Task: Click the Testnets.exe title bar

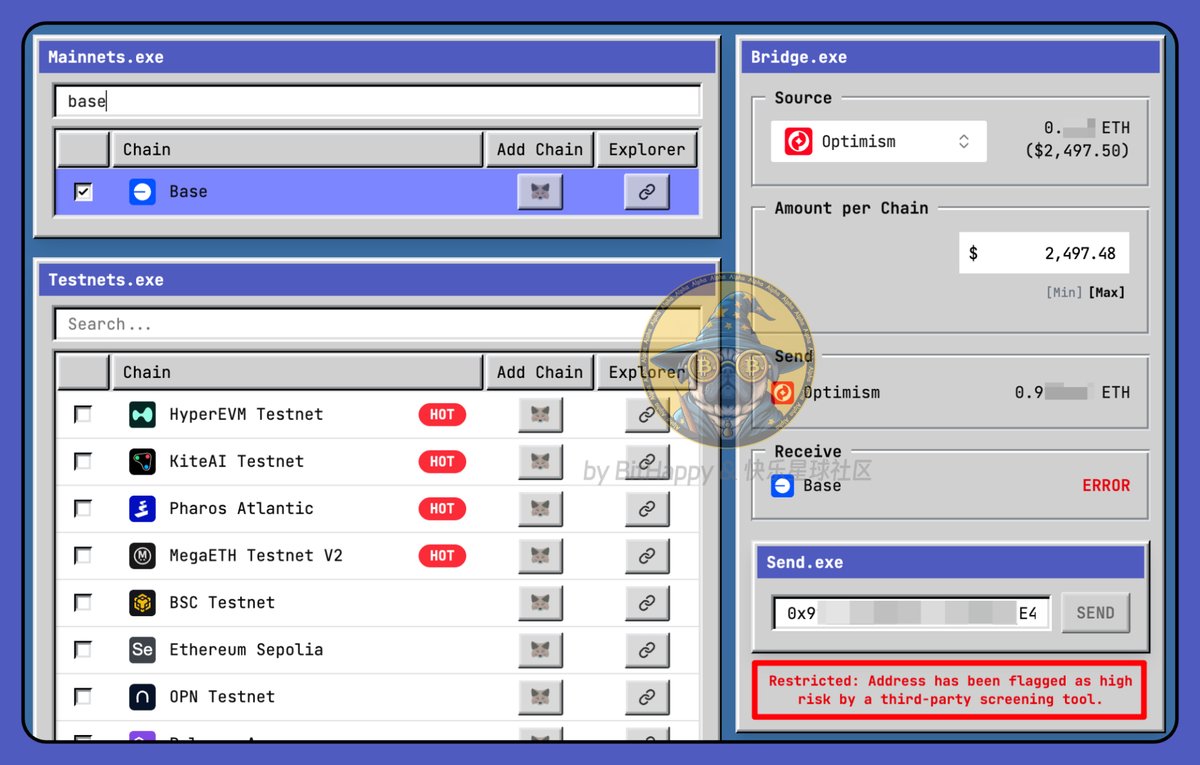Action: point(378,280)
